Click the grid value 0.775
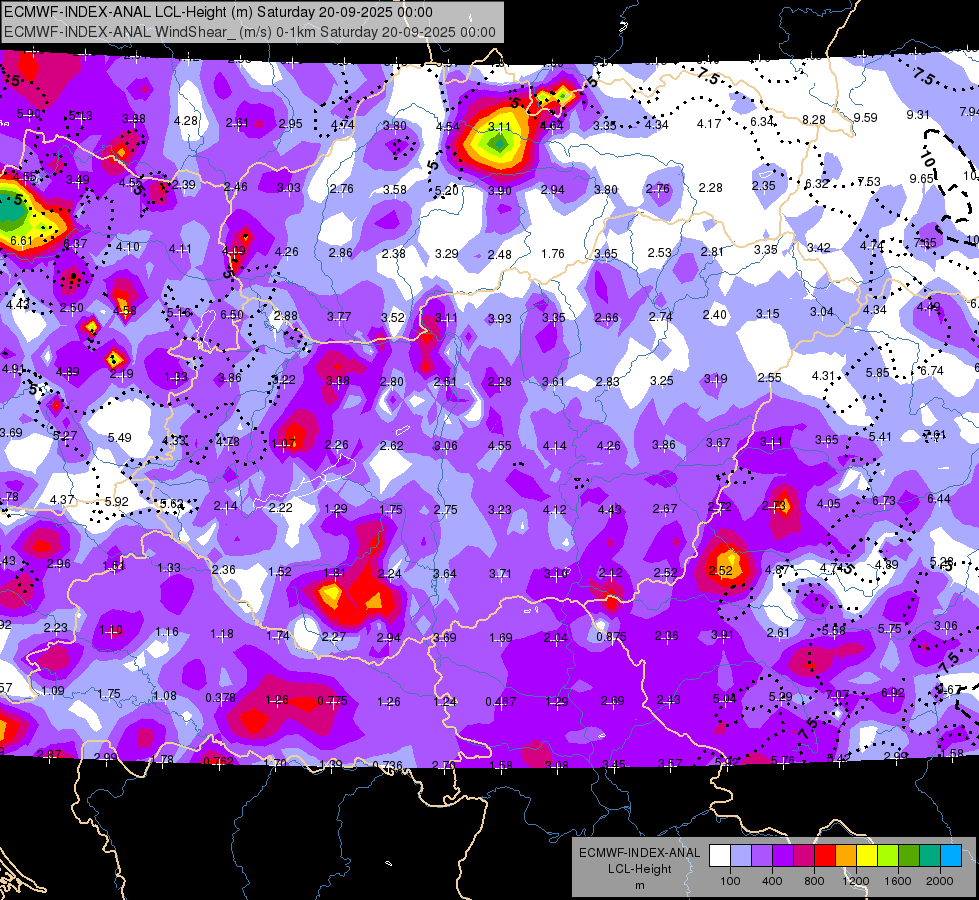The width and height of the screenshot is (979, 900). pyautogui.click(x=332, y=701)
